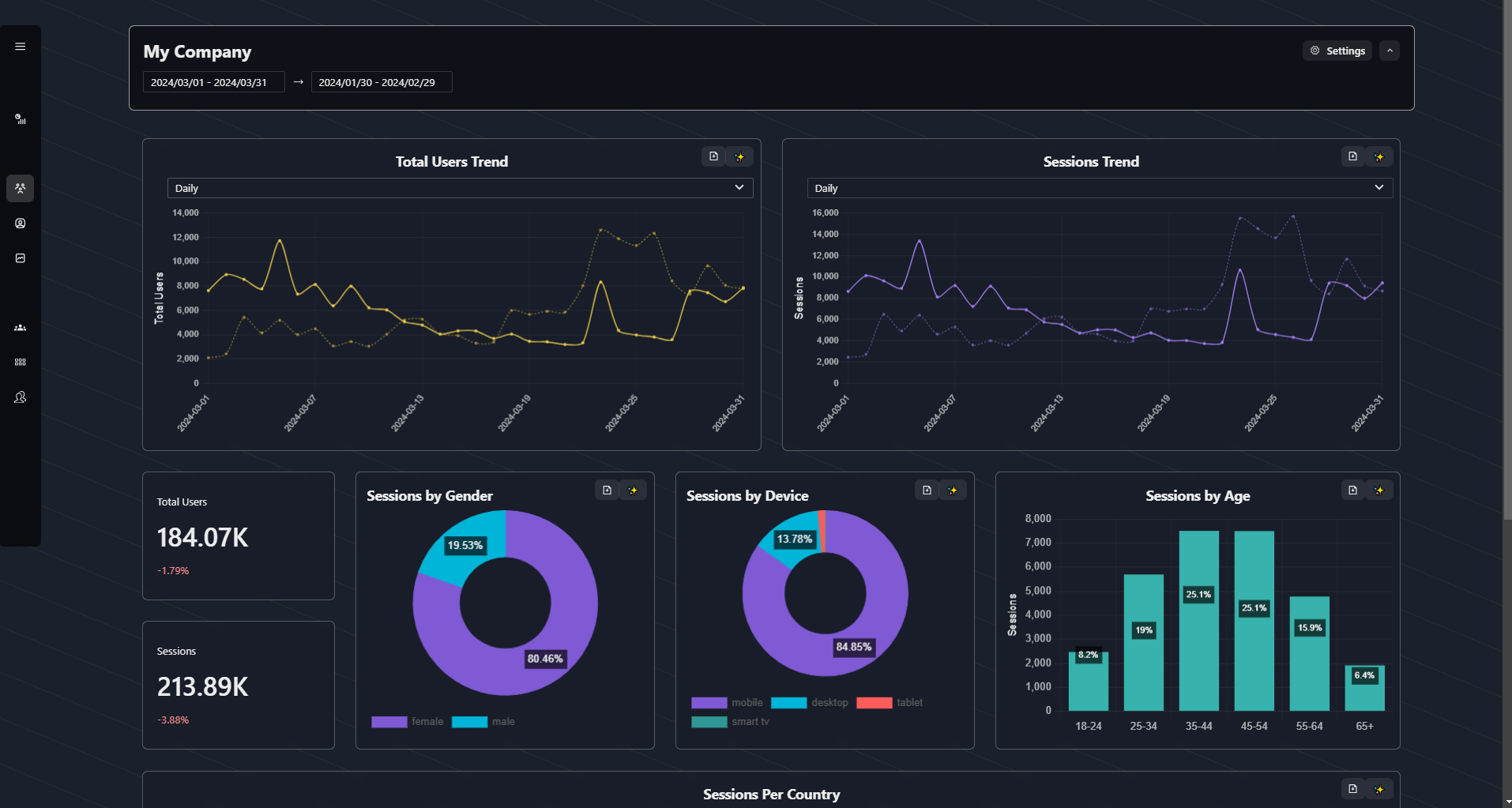Export the Sessions by Device chart
1512x808 pixels.
(927, 490)
